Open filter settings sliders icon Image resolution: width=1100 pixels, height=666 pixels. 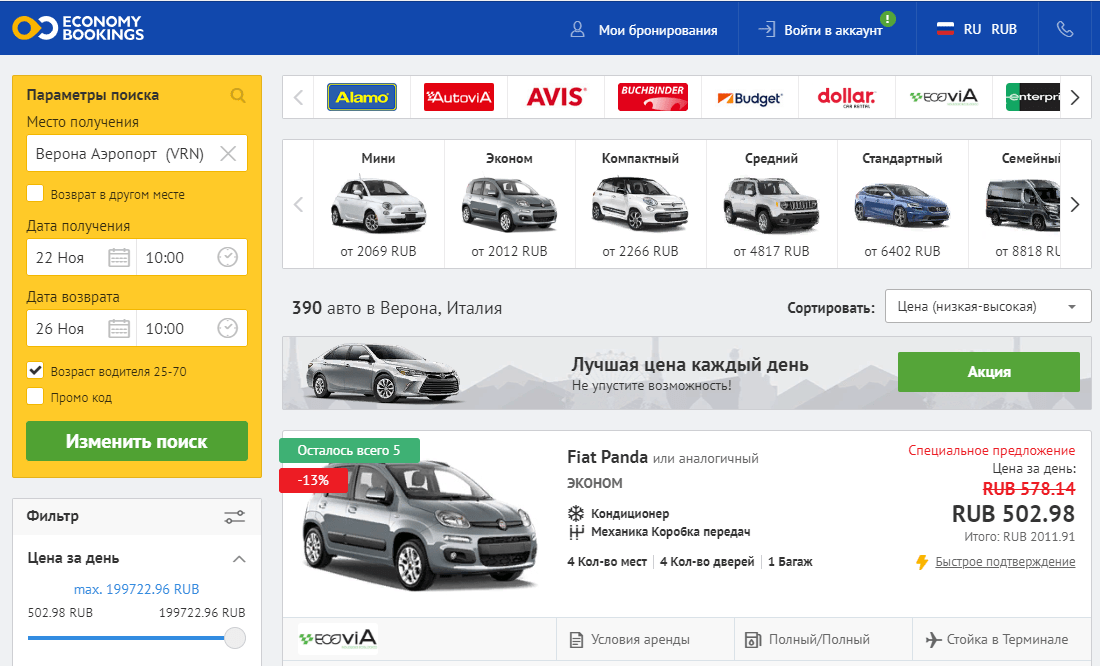point(235,517)
